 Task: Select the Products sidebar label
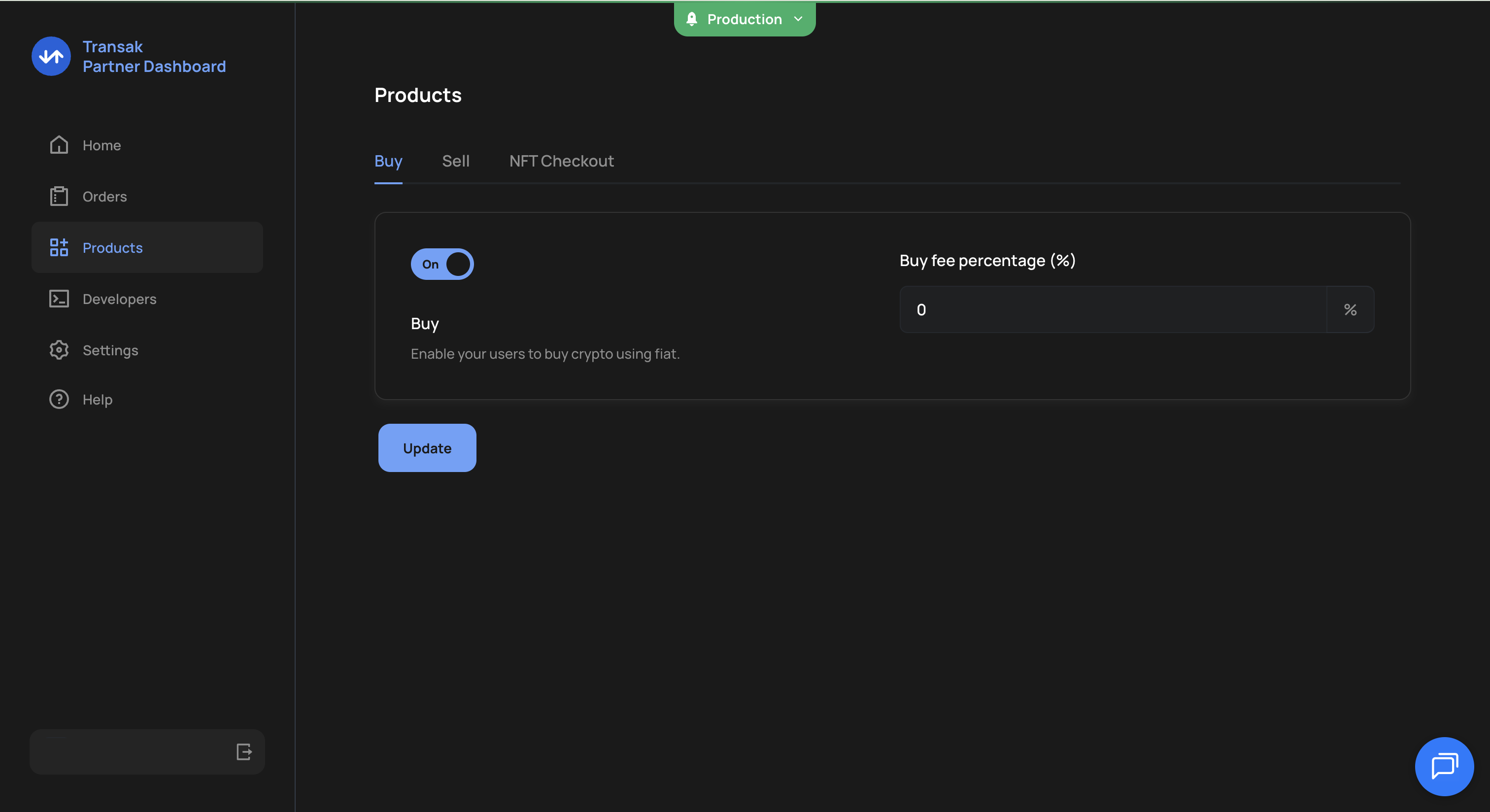click(113, 247)
